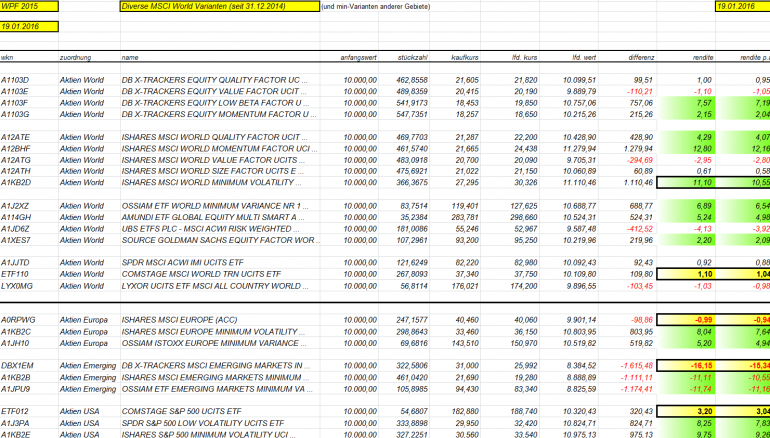Select the green rendite cell 12,80

(x=686, y=148)
